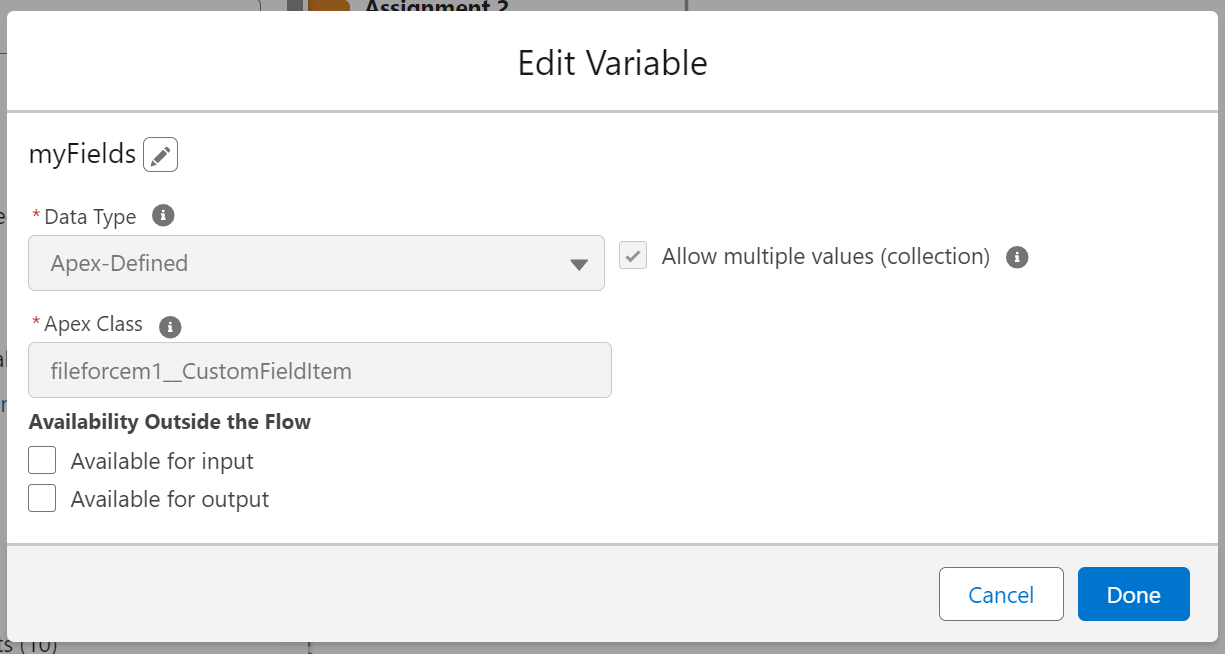Click the info icon beside Apex Class

pos(168,324)
